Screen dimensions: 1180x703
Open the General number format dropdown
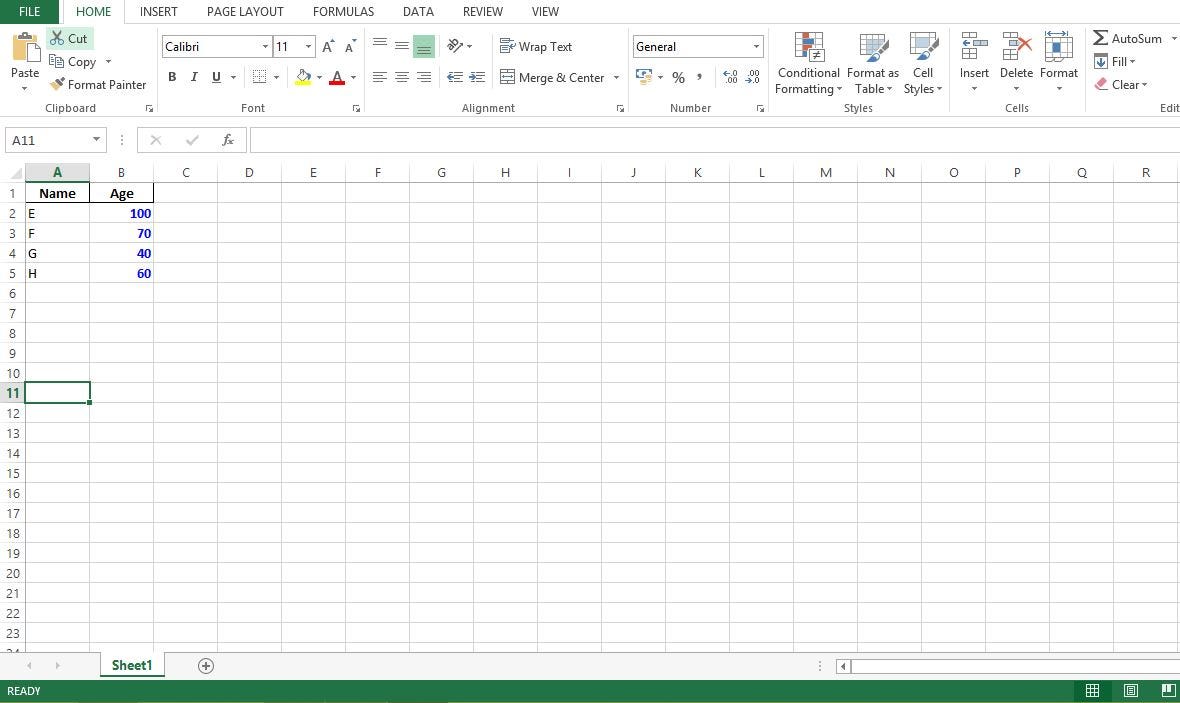tap(756, 47)
